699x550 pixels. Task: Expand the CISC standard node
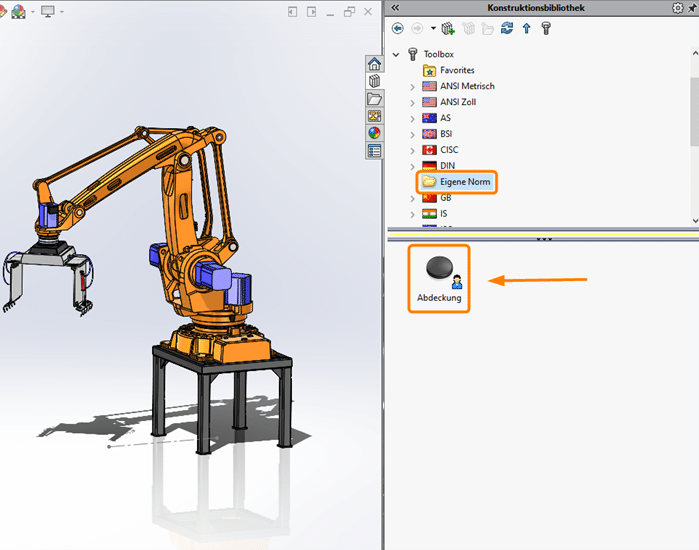pos(412,151)
